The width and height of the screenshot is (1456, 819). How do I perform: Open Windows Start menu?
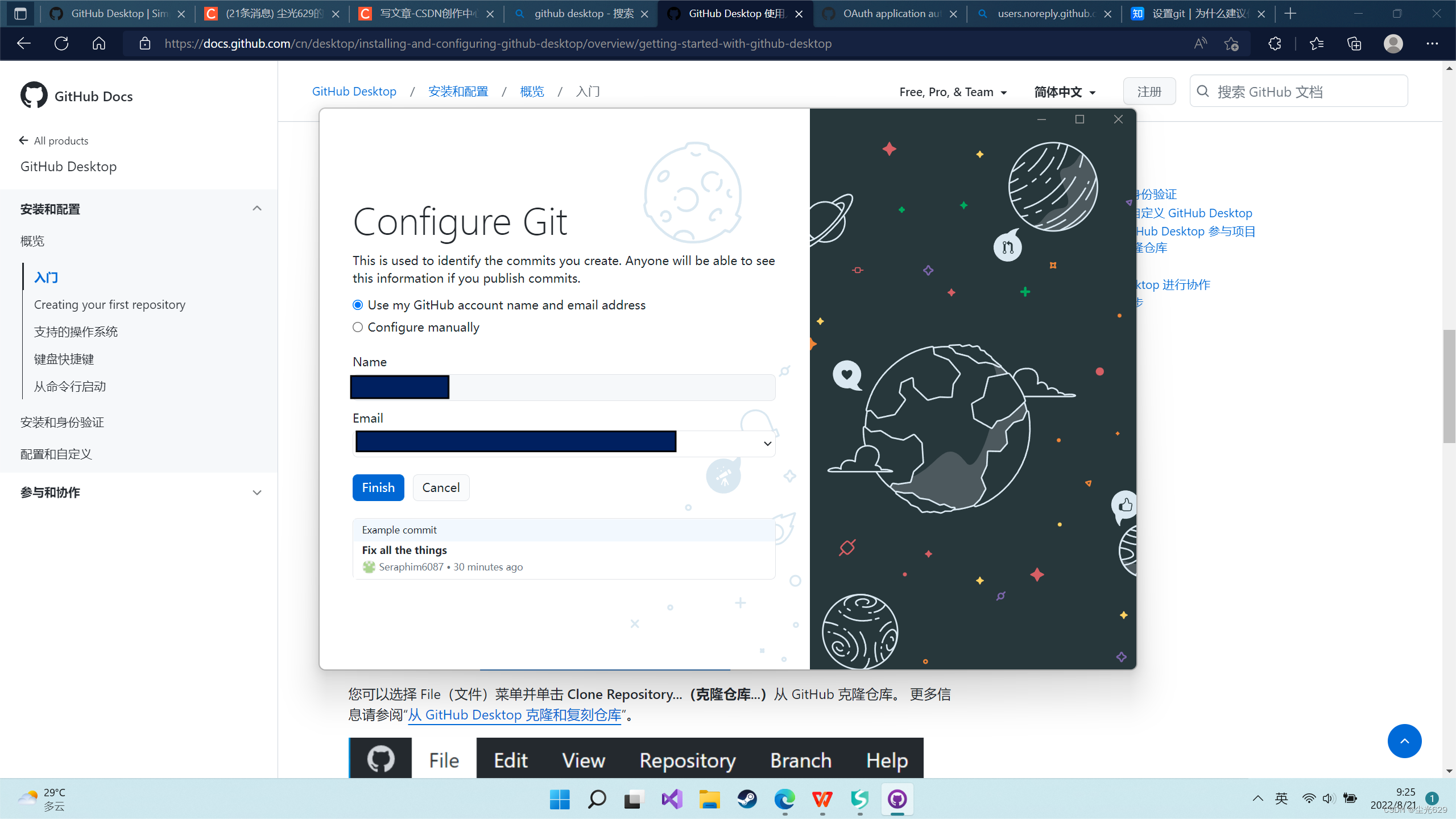(560, 799)
